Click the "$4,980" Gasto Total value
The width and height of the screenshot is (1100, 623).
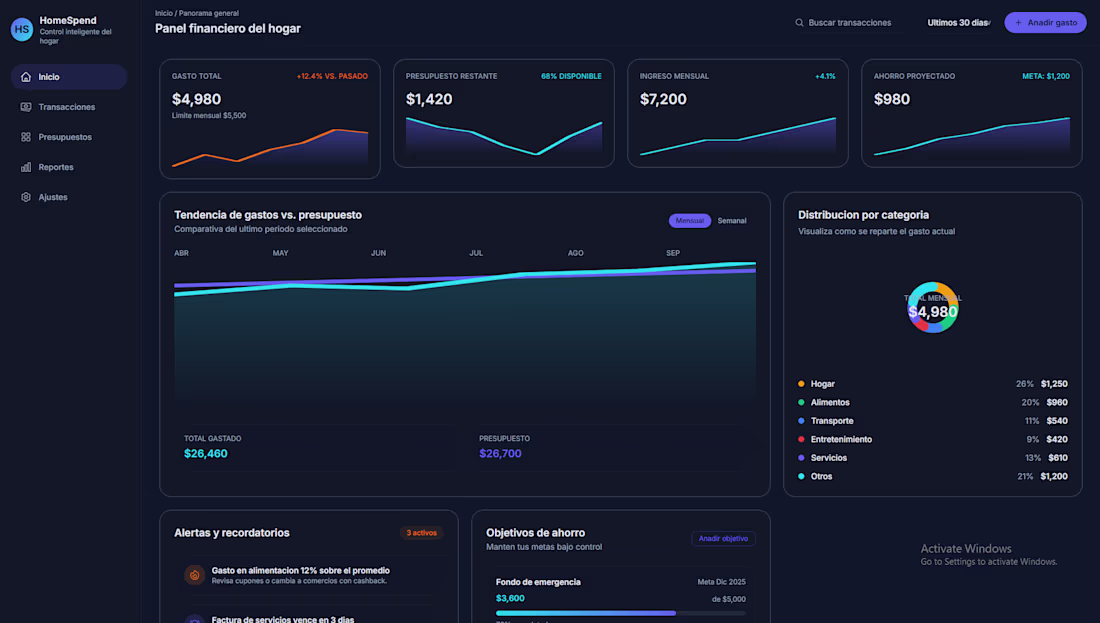[196, 100]
